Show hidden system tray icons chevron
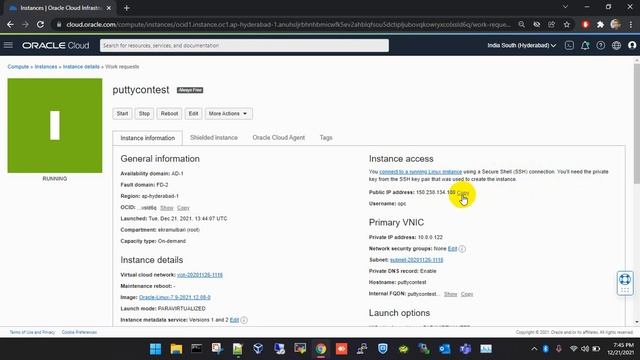Screen dimensions: 640x360 pos(534,349)
